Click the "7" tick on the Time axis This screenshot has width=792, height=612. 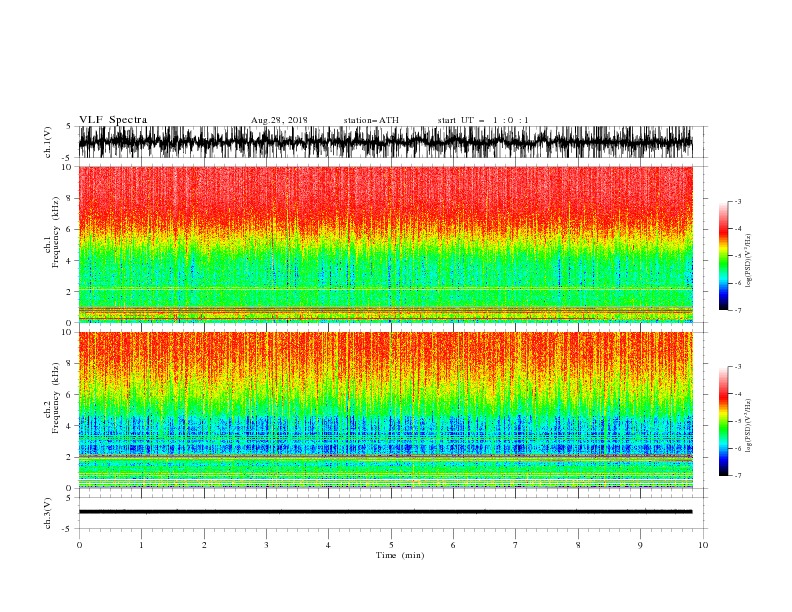coord(516,545)
